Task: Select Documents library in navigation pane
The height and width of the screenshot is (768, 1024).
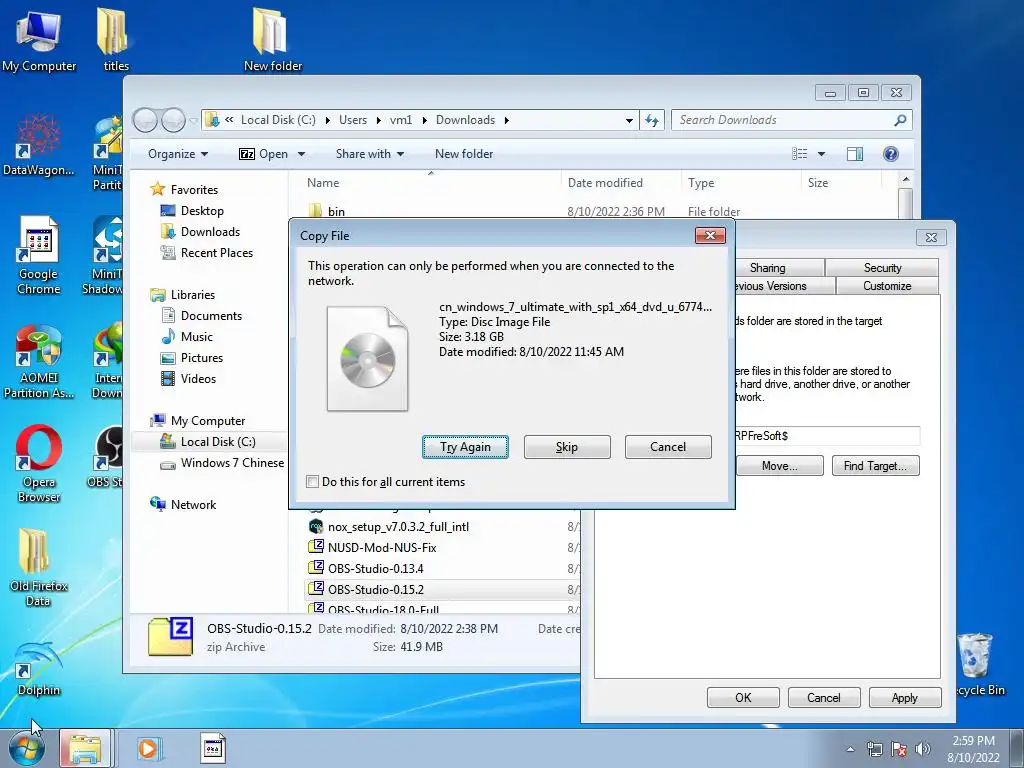Action: [x=211, y=316]
